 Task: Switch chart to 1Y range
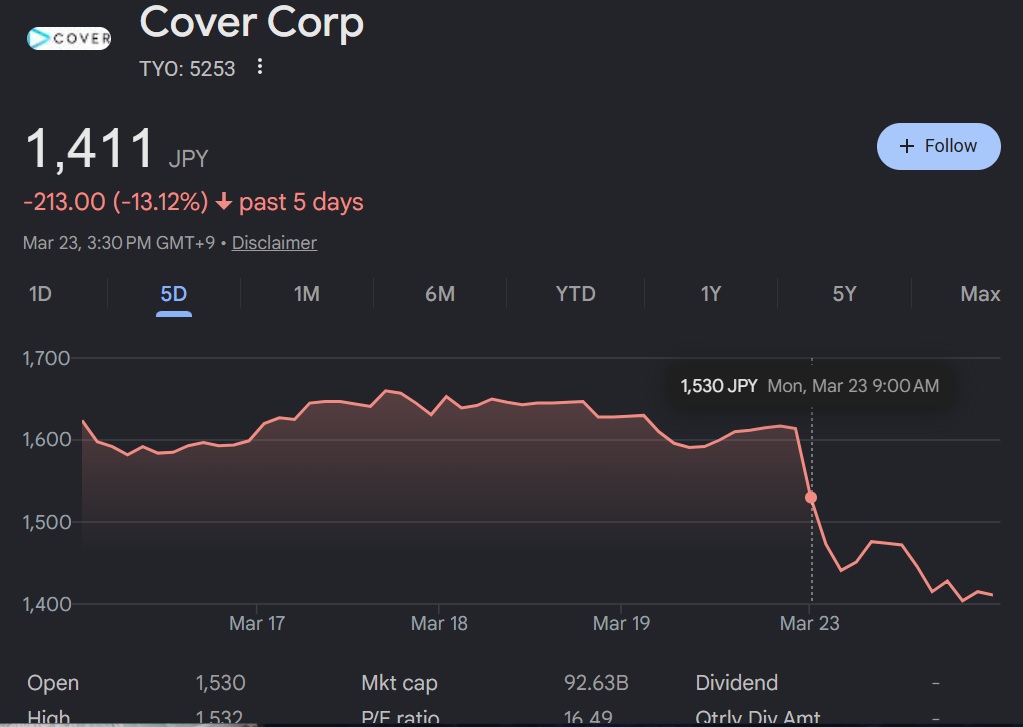tap(710, 294)
